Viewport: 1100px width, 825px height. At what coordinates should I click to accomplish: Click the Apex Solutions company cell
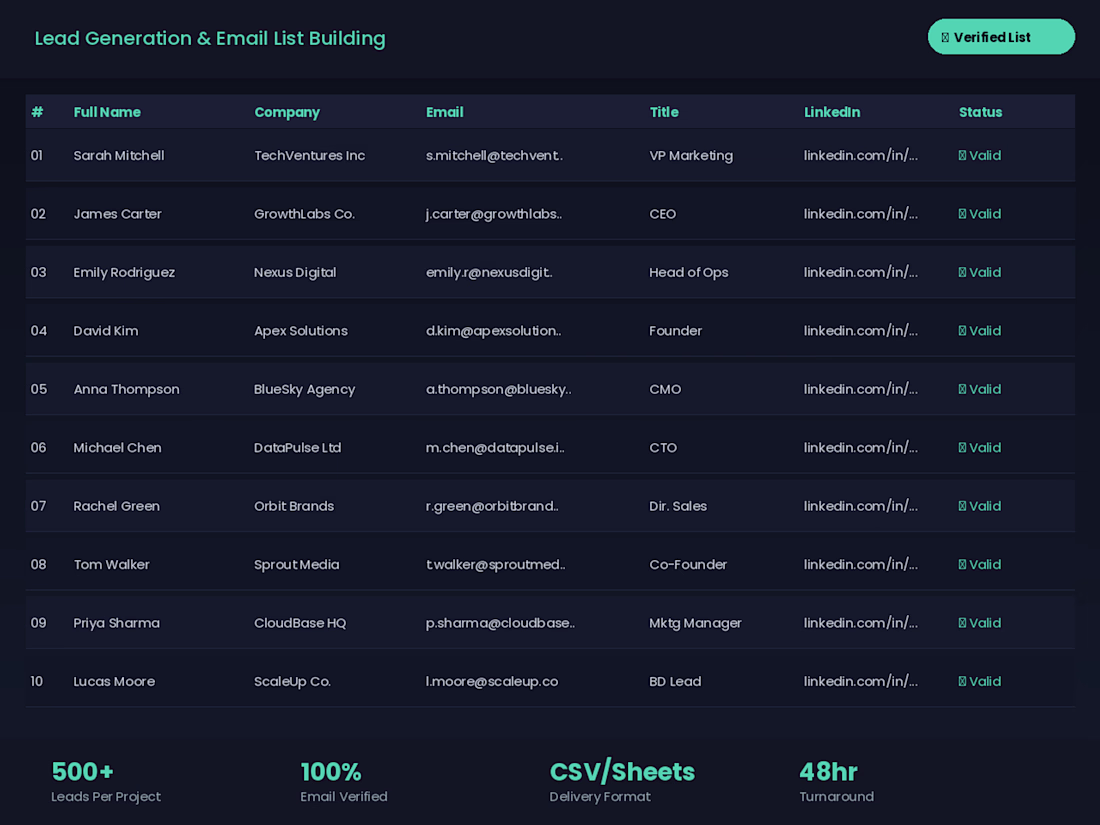(x=300, y=330)
